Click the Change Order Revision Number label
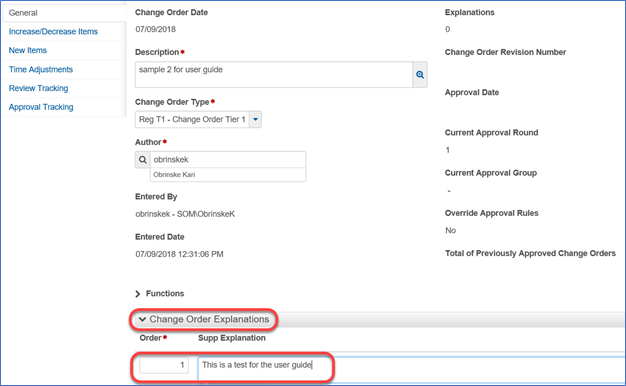 505,52
